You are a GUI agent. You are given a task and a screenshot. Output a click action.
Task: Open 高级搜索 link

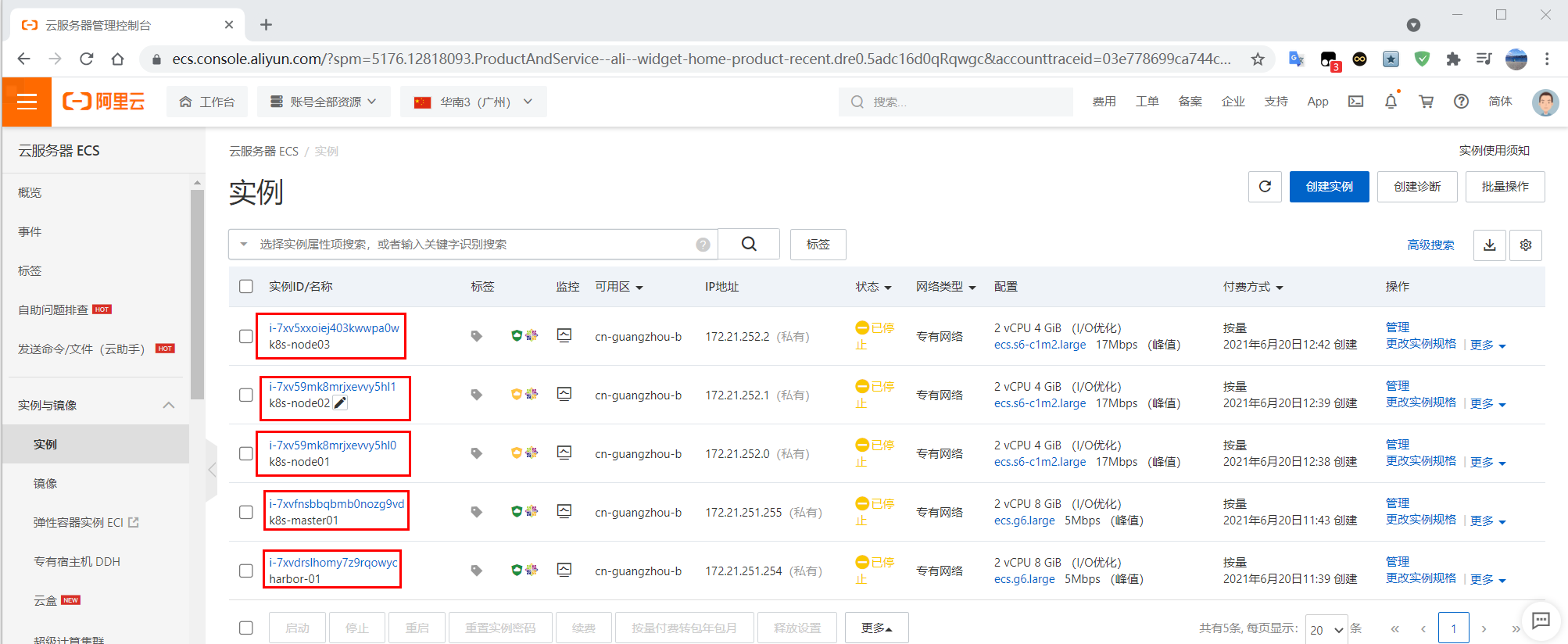[1430, 245]
